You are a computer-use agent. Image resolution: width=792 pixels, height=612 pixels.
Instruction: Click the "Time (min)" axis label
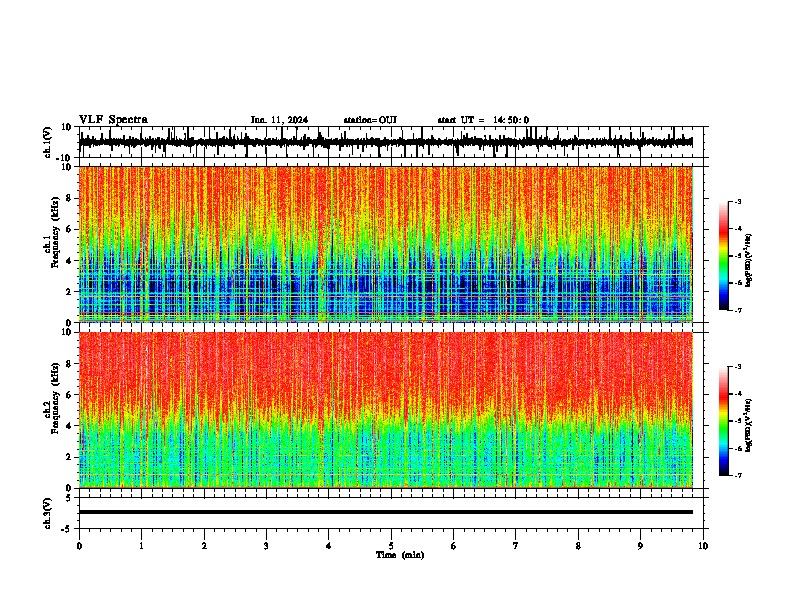pyautogui.click(x=400, y=555)
